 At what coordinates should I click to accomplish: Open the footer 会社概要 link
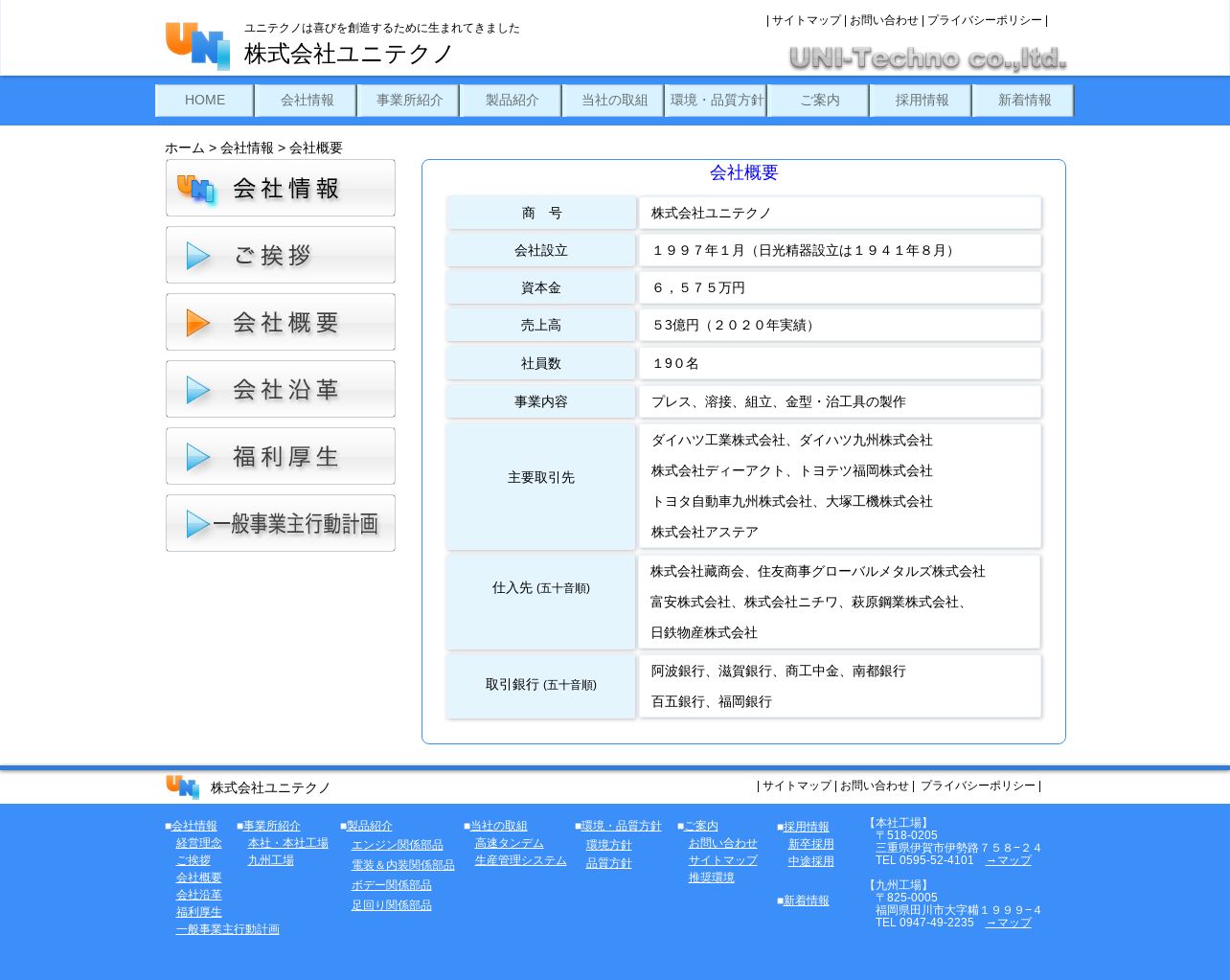(199, 877)
